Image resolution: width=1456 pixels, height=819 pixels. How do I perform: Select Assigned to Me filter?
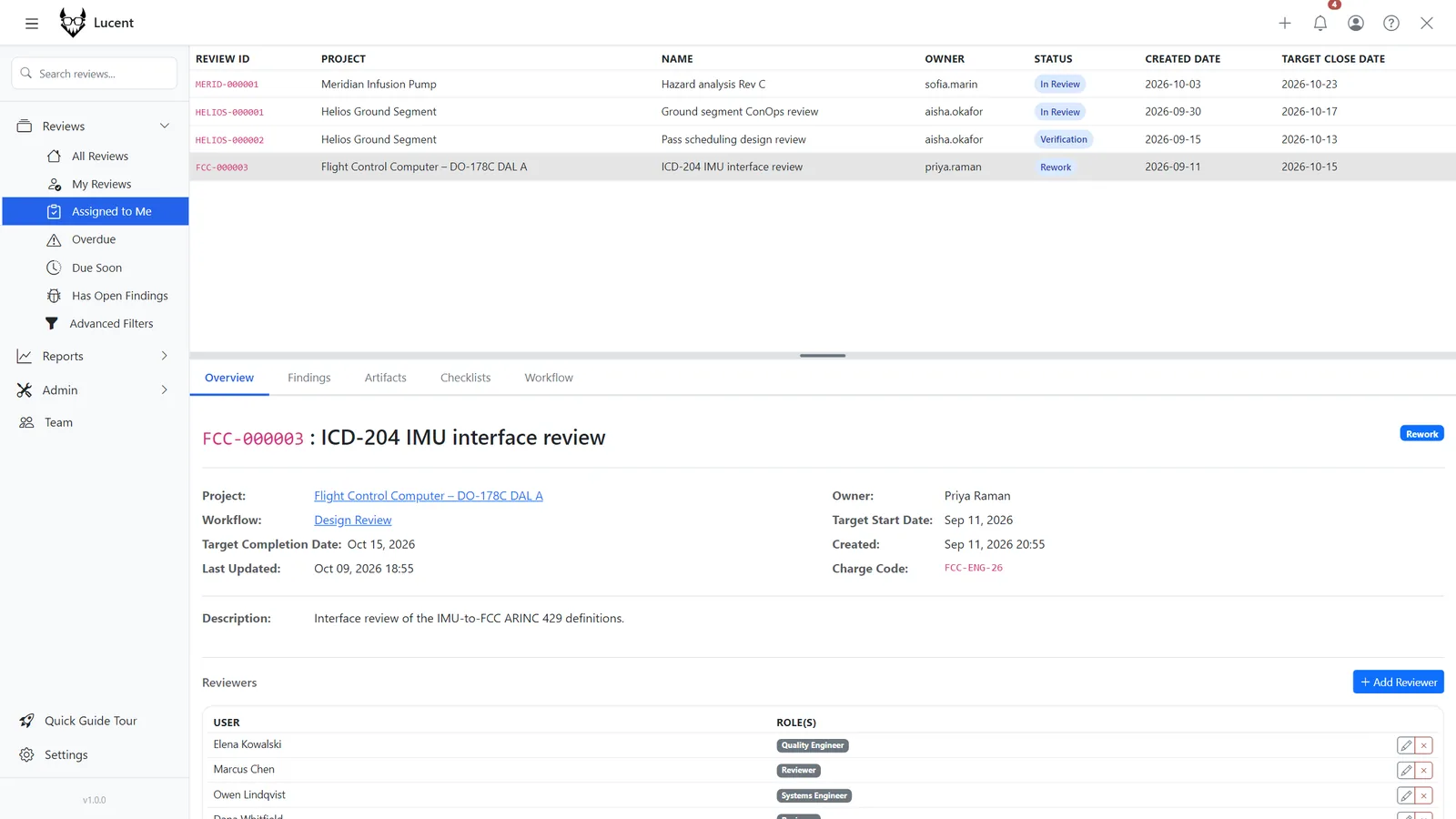[x=96, y=211]
